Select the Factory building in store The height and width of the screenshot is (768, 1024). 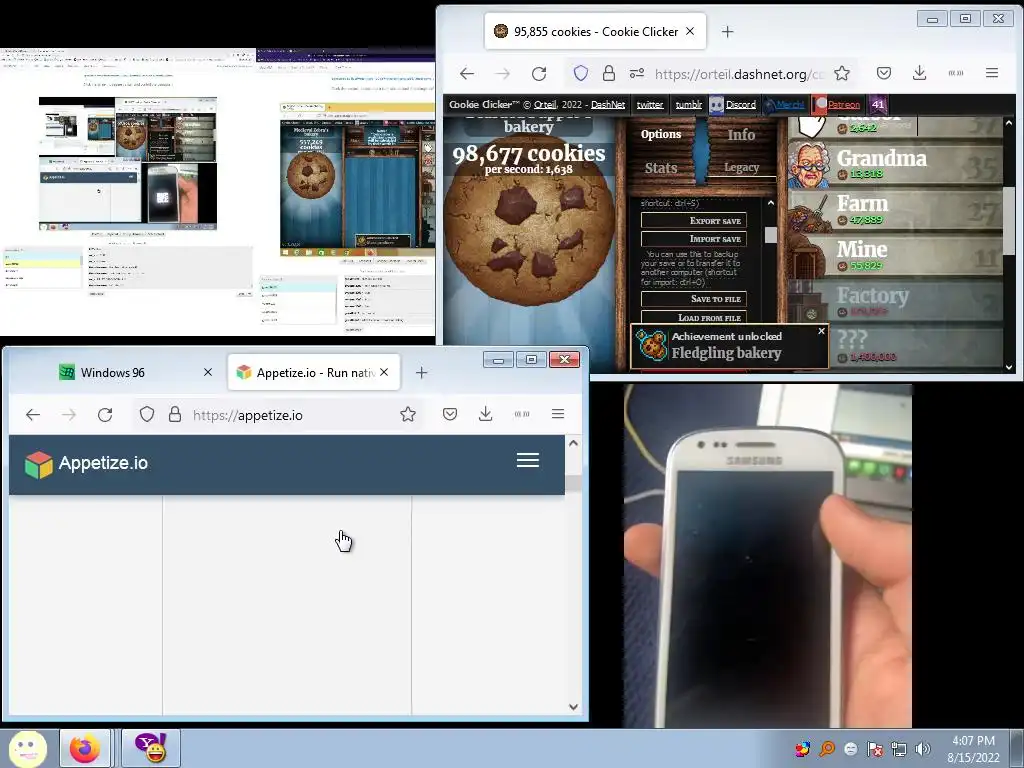[895, 300]
